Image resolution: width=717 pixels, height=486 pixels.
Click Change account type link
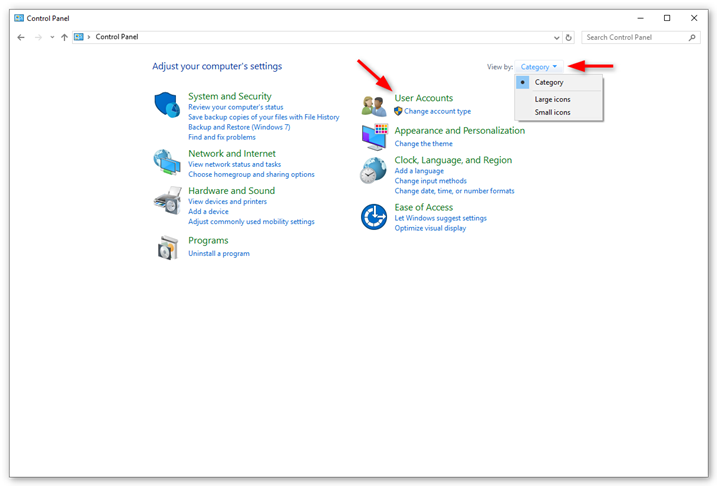click(x=437, y=111)
